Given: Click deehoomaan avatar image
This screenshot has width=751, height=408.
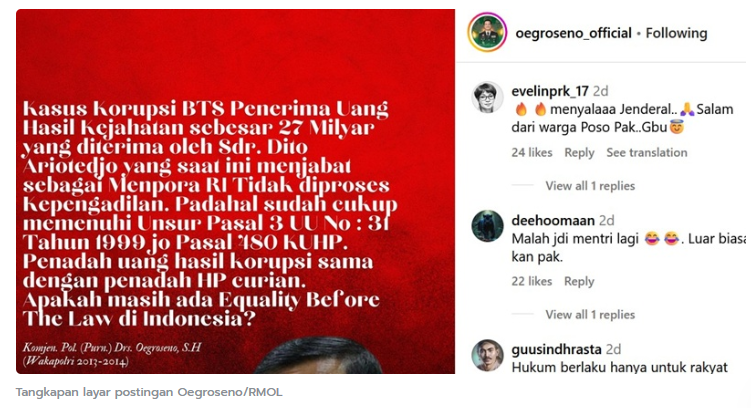Looking at the screenshot, I should tap(488, 226).
